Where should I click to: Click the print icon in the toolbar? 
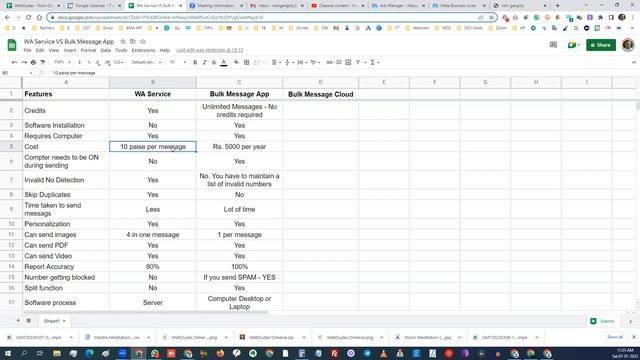pyautogui.click(x=33, y=62)
